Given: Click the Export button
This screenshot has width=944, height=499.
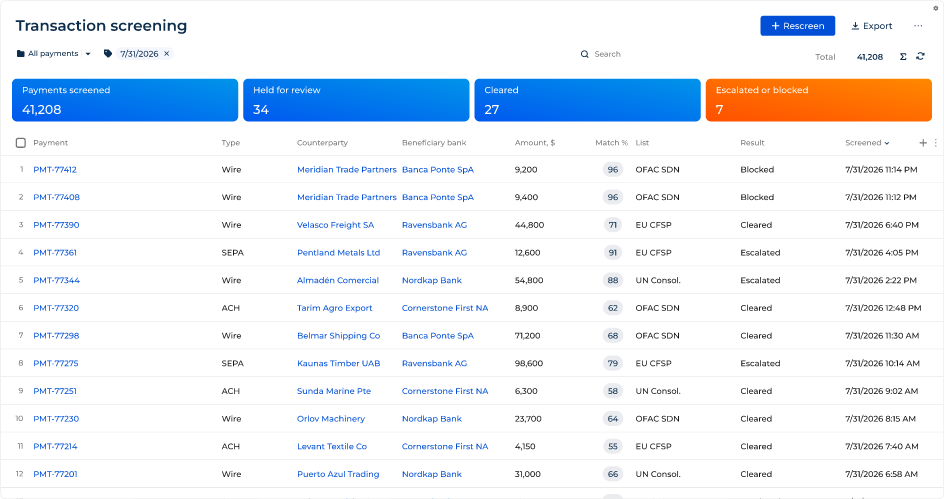Looking at the screenshot, I should click(x=871, y=26).
